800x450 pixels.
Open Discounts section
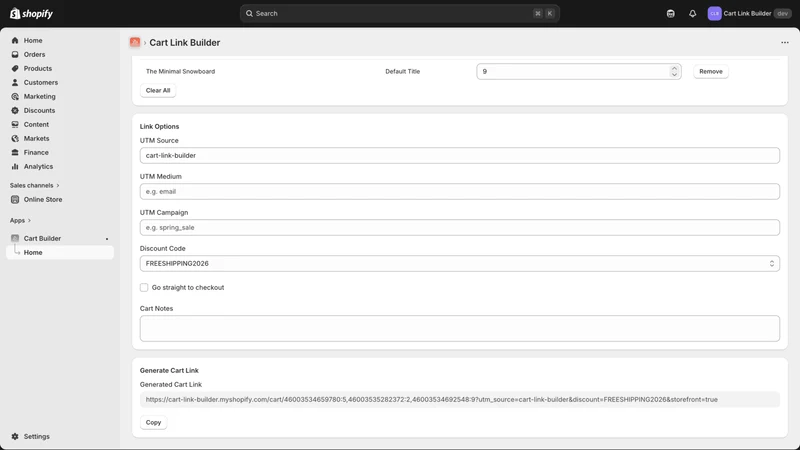tap(39, 111)
